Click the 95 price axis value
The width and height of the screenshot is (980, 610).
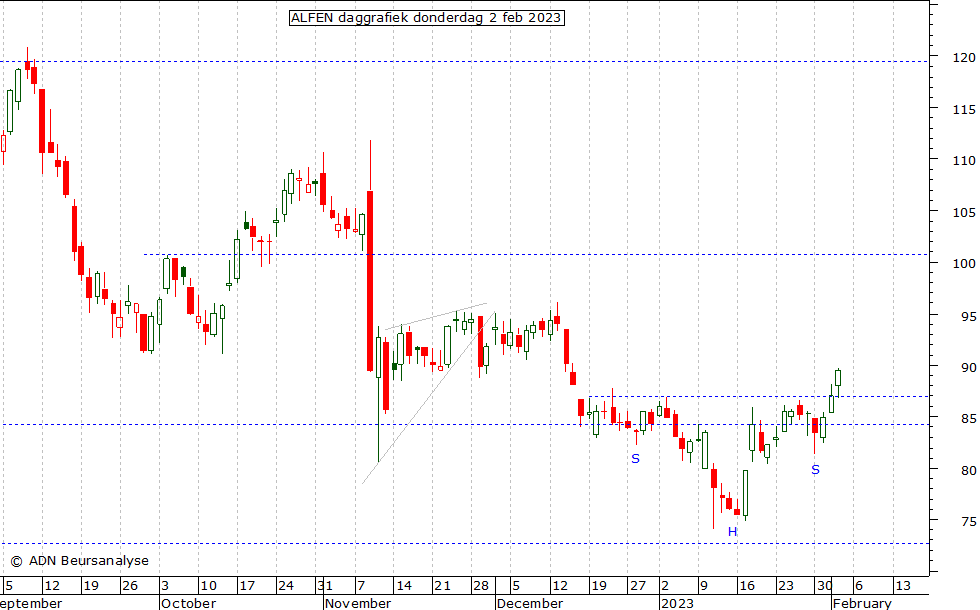click(968, 316)
